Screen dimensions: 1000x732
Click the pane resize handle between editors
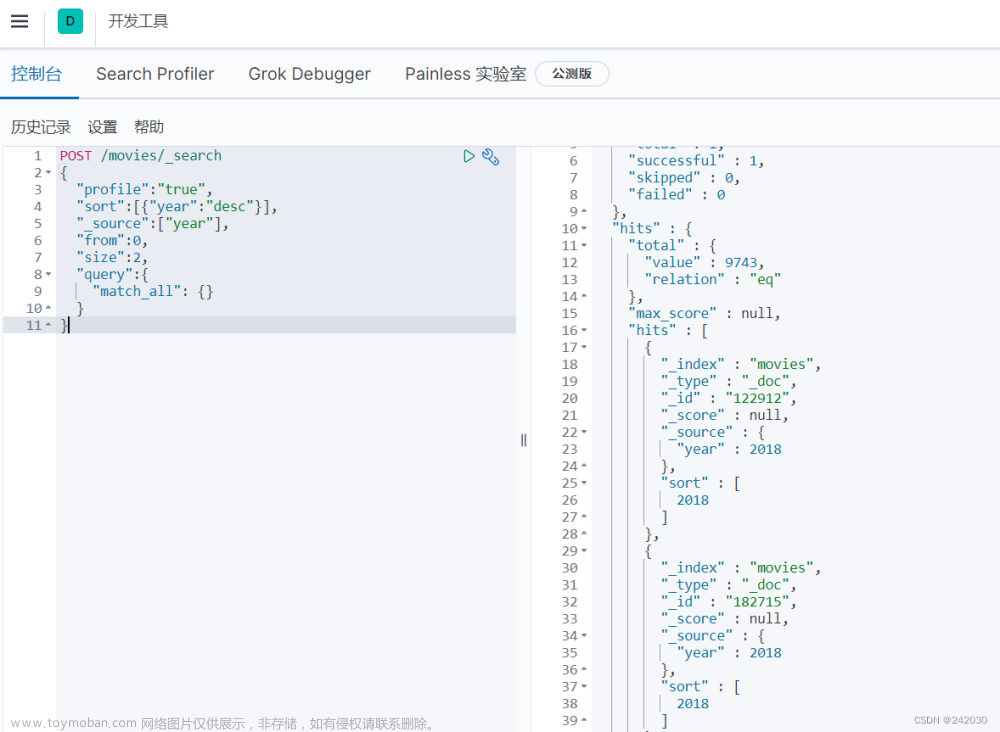(524, 440)
